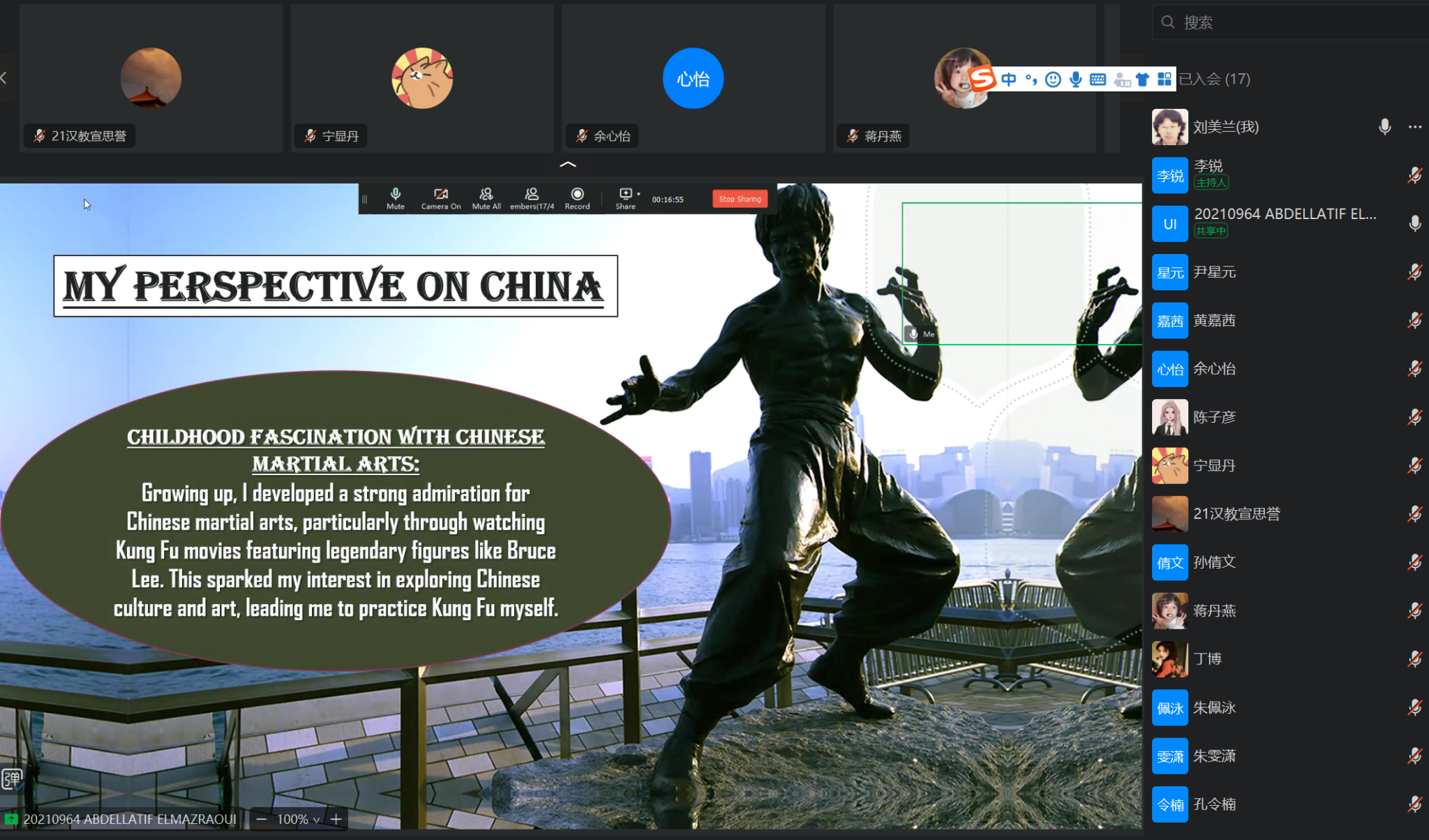Open zoom percentage dropdown showing 100%
The height and width of the screenshot is (840, 1429).
[x=298, y=819]
